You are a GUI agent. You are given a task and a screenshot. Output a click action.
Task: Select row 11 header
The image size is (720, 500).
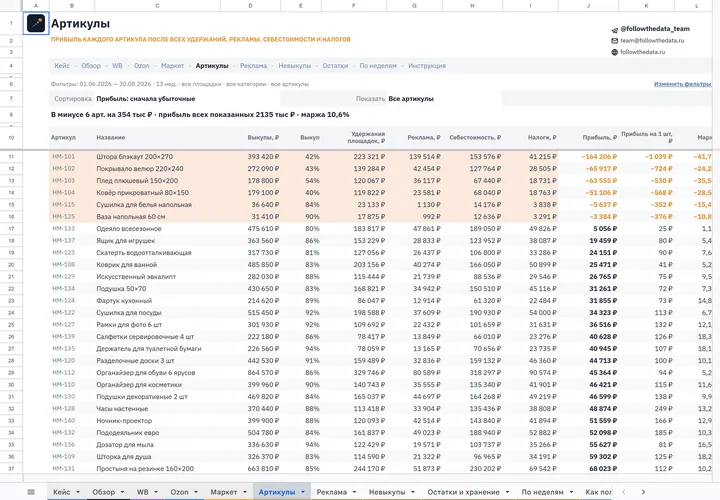click(11, 157)
